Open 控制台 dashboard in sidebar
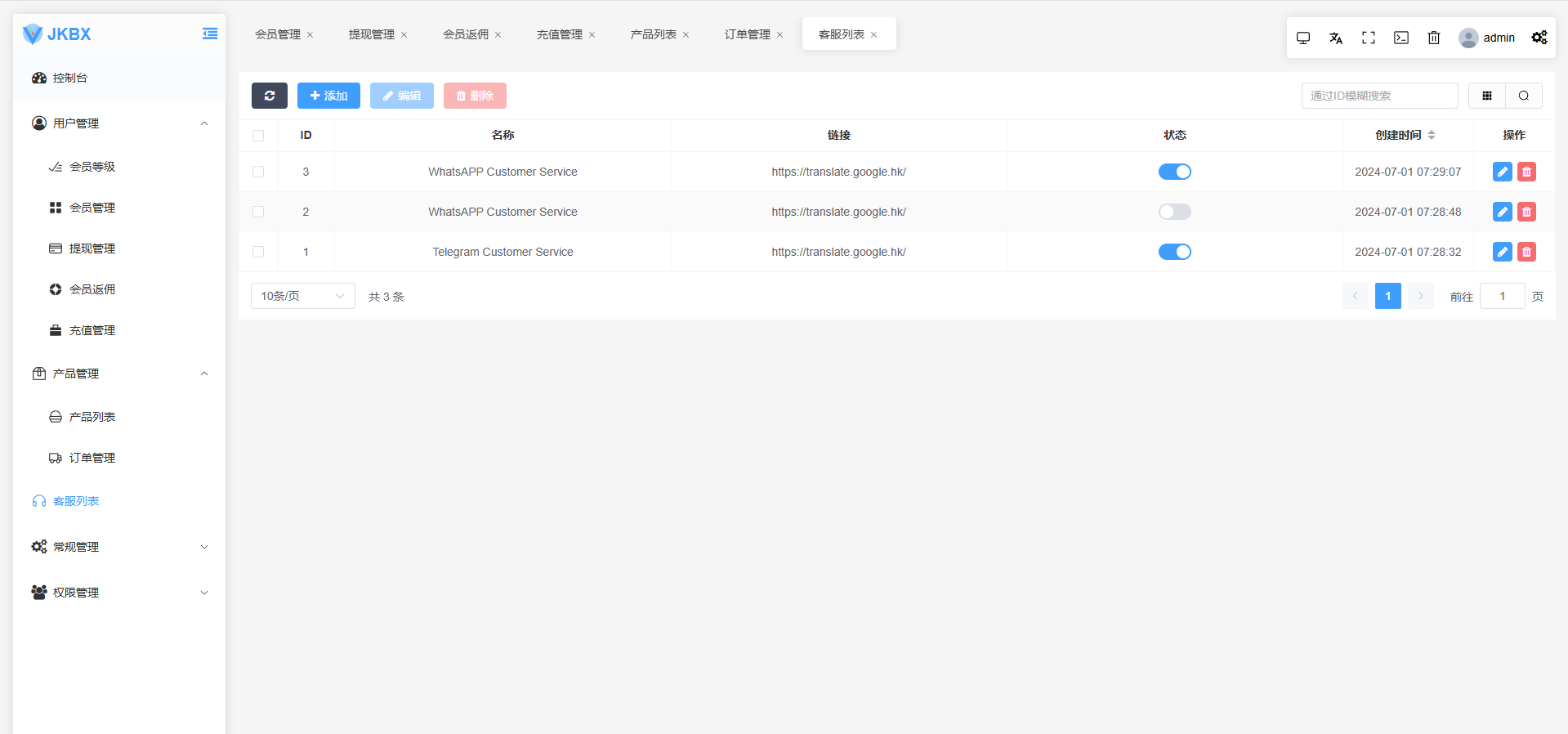Screen dimensions: 1568x734 [119, 78]
